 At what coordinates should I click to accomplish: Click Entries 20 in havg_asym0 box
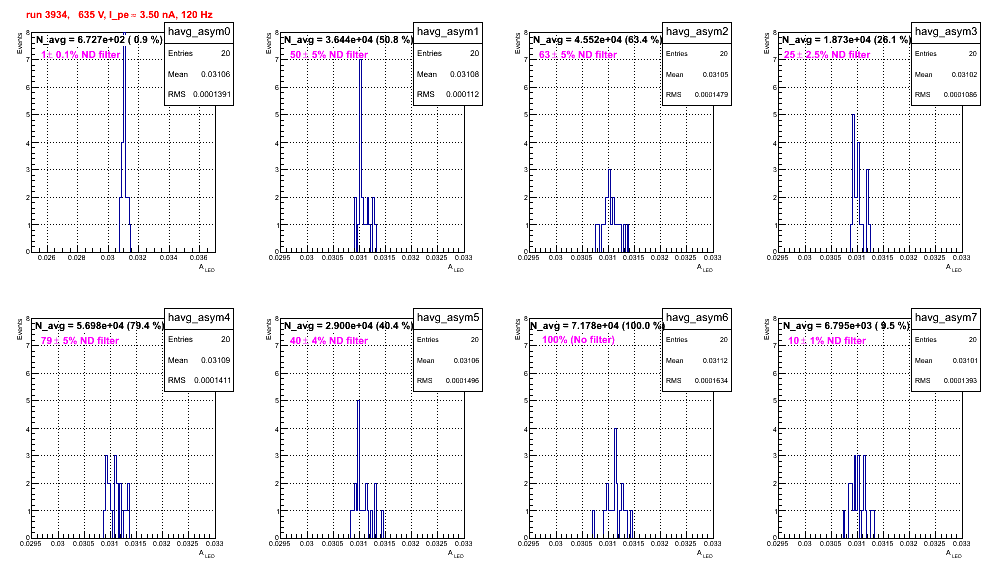tap(199, 53)
